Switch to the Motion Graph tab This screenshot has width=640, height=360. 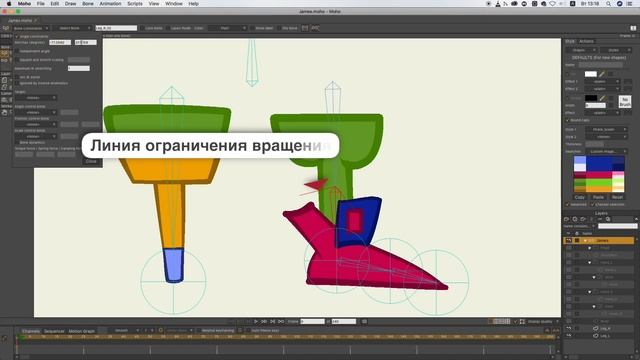(82, 331)
